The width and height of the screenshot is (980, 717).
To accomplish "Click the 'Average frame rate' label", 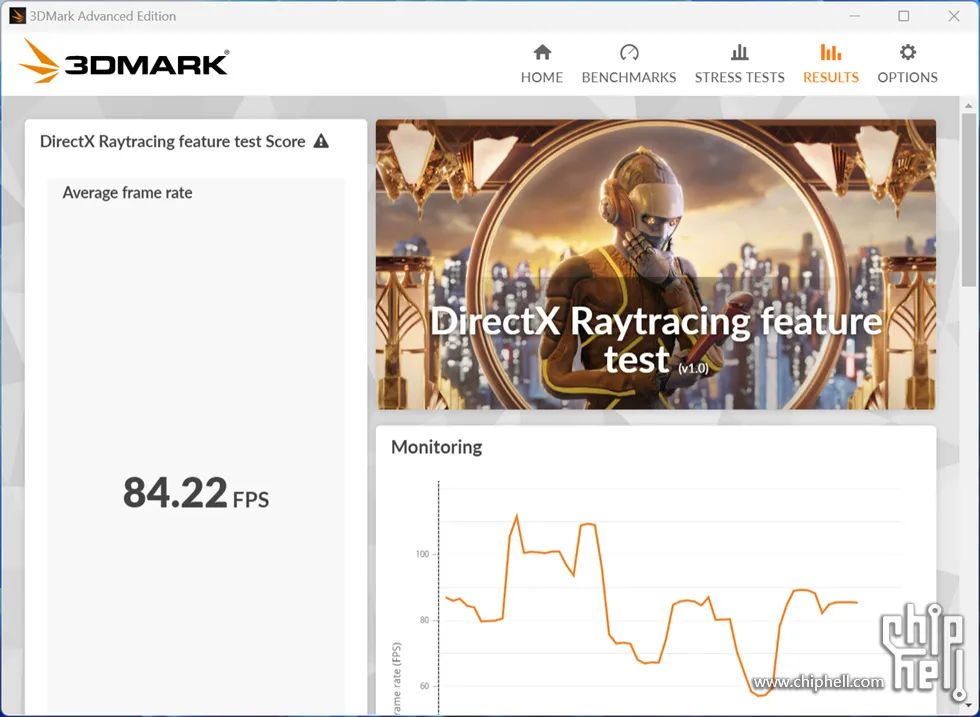I will coord(127,193).
